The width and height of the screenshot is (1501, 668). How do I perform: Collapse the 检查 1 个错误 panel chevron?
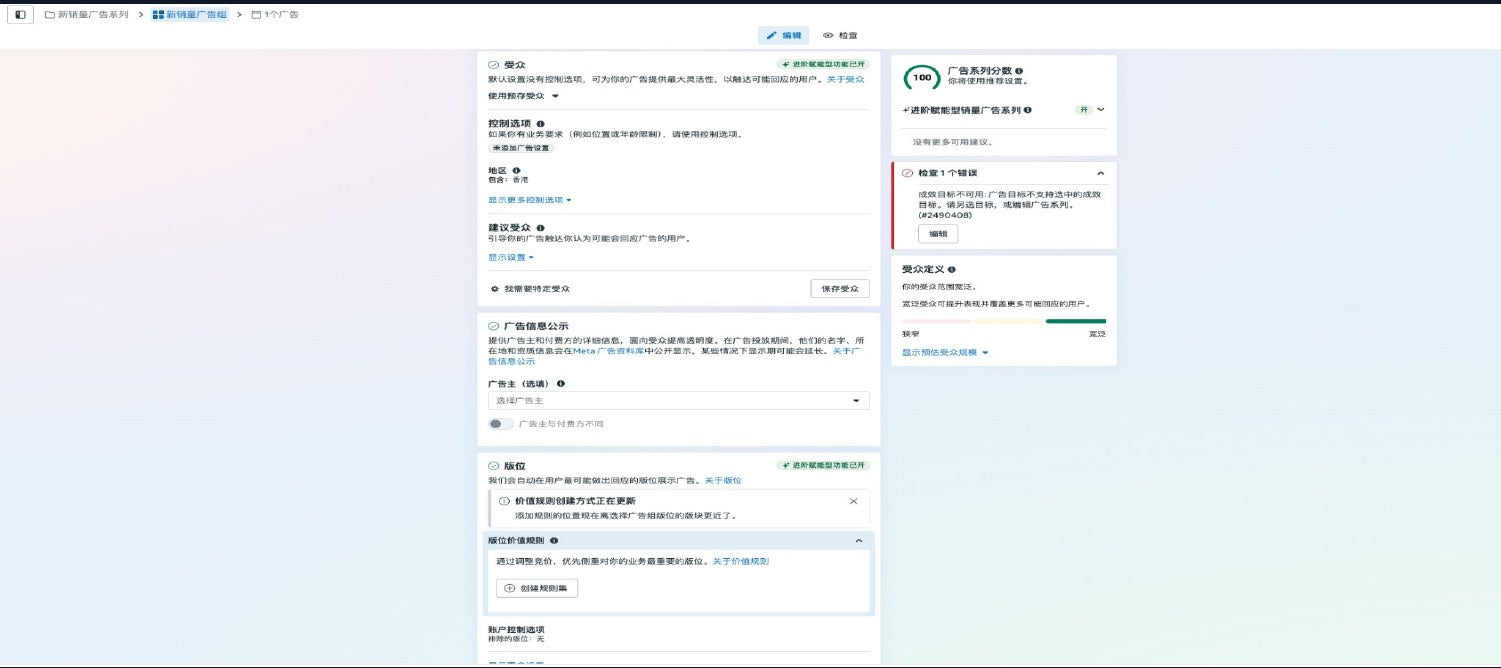(x=1101, y=173)
